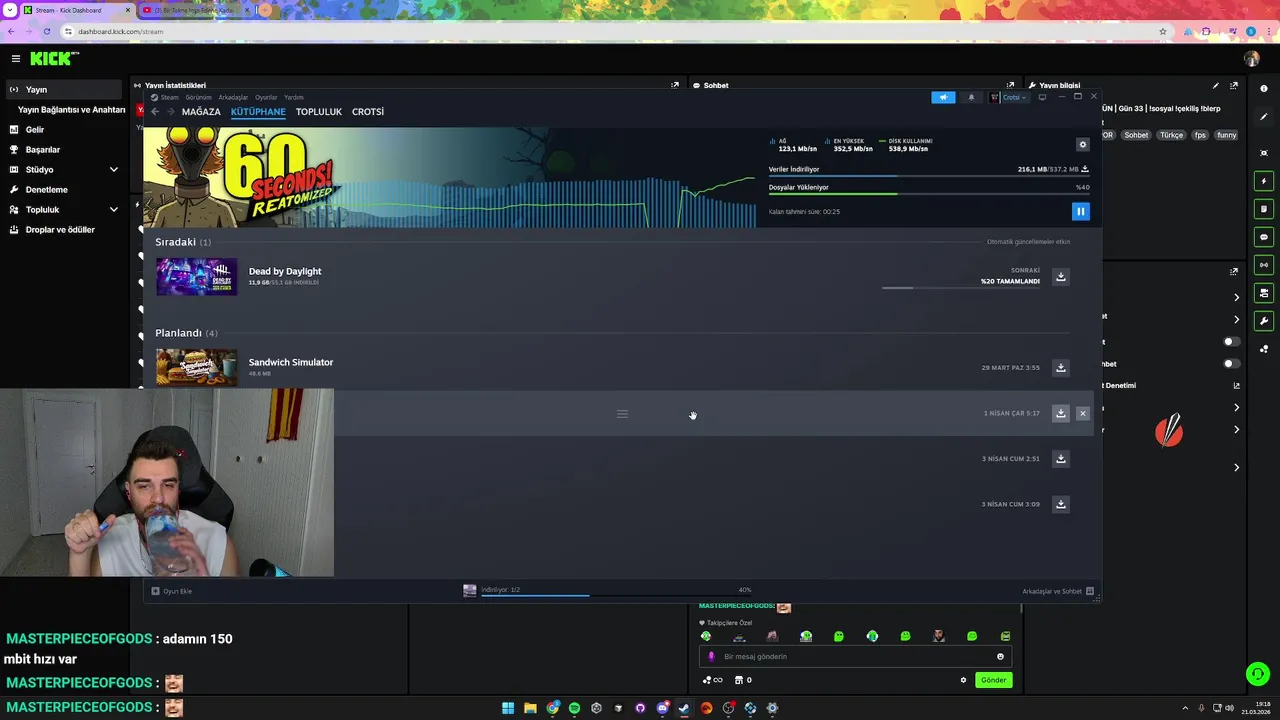1280x720 pixels.
Task: Click Dead by Daylight download icon
Action: pos(1061,276)
